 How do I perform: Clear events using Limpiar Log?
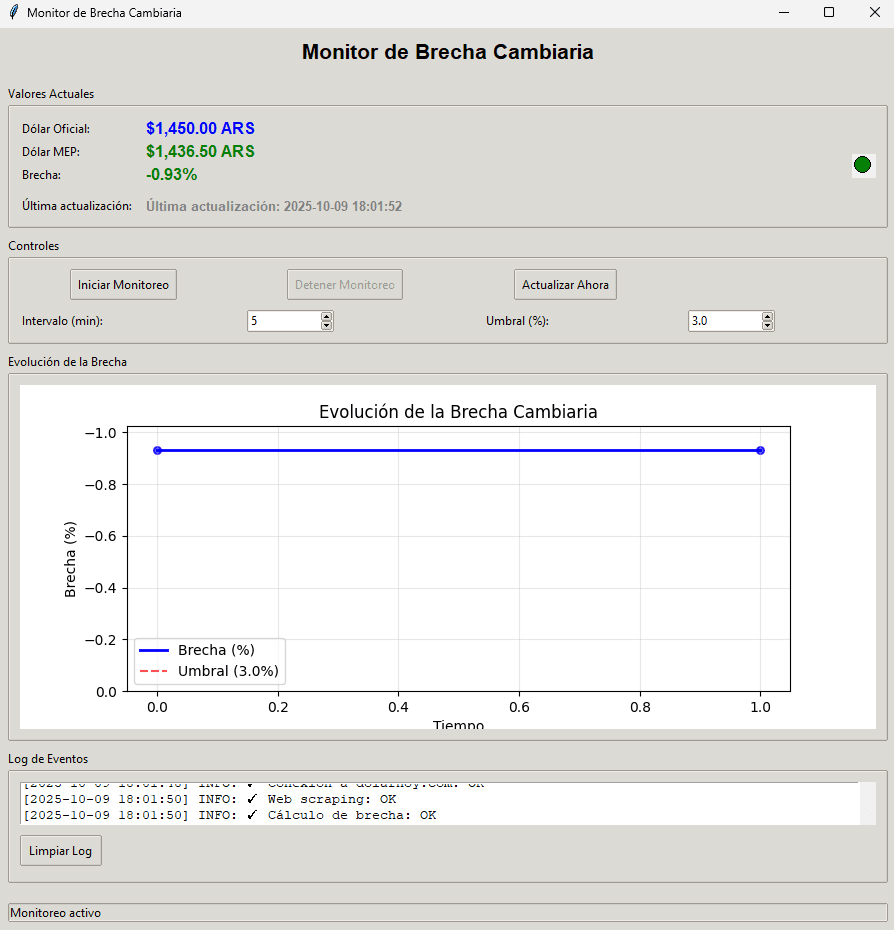pyautogui.click(x=60, y=850)
